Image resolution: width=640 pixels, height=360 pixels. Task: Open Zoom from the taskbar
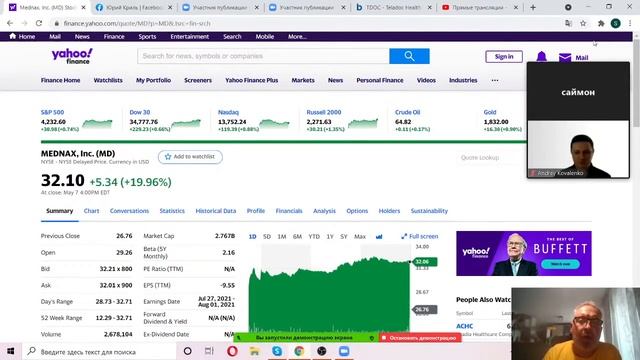point(344,351)
